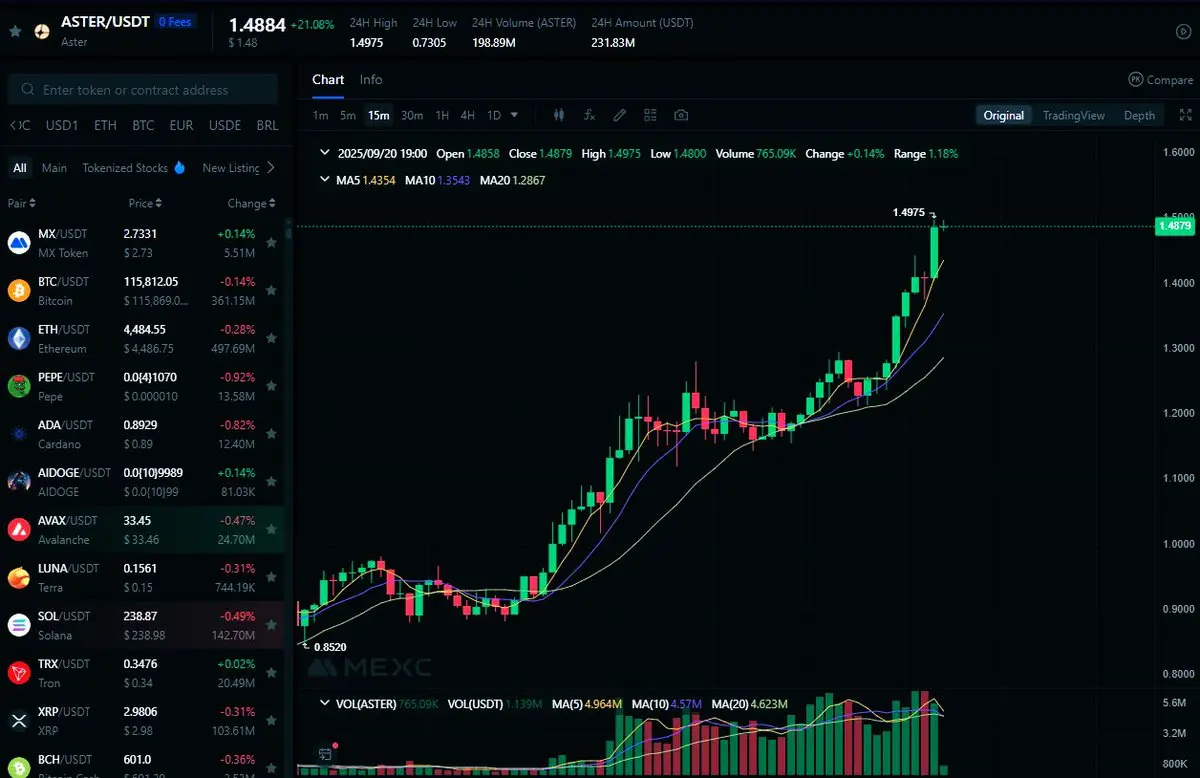Set chart interval to 4H
Viewport: 1200px width, 778px height.
(x=467, y=115)
